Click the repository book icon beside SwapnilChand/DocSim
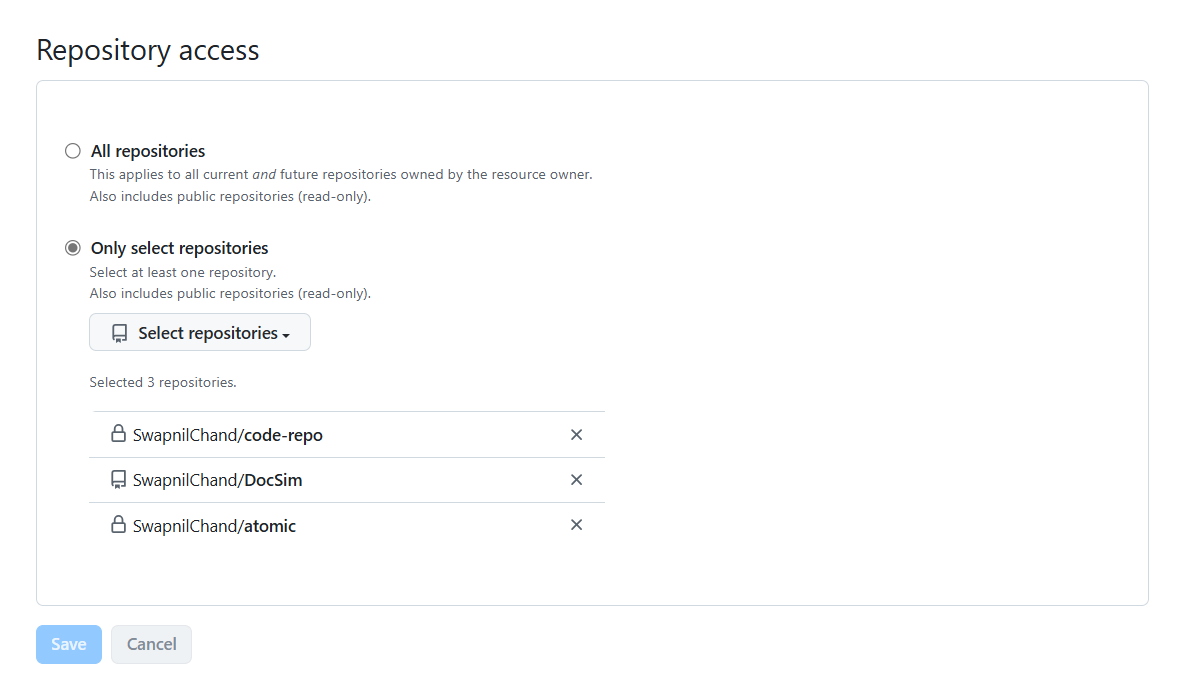1180x692 pixels. (x=118, y=479)
